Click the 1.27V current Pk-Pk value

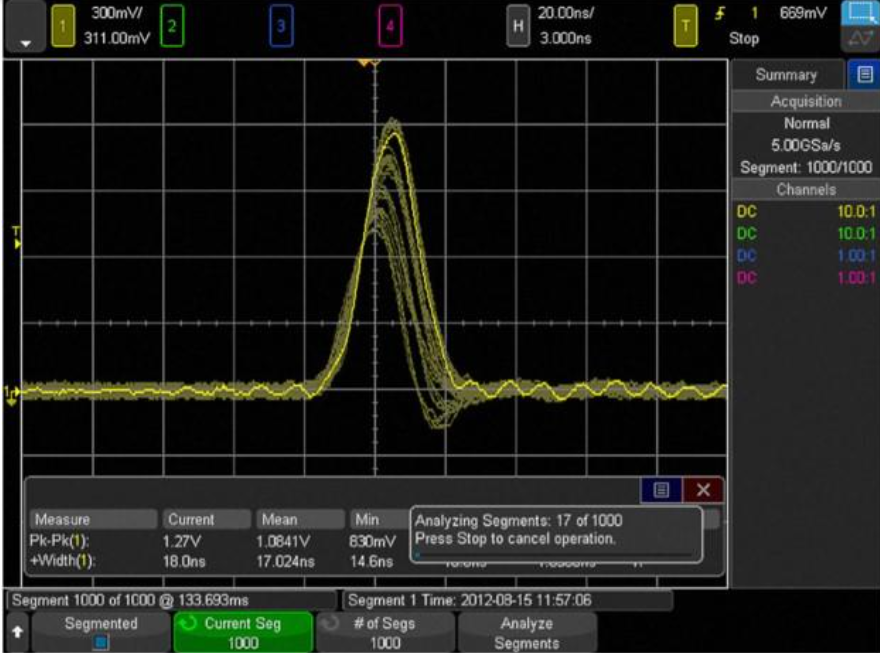(181, 541)
